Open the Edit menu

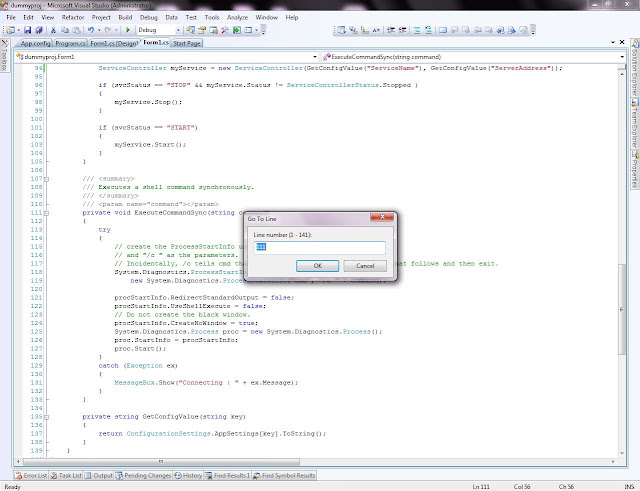pos(29,18)
